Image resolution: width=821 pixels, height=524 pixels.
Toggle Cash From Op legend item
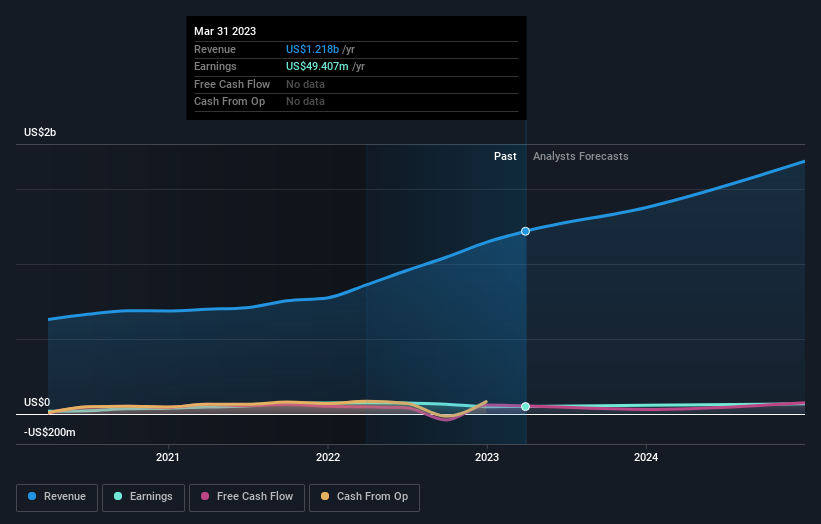(366, 497)
